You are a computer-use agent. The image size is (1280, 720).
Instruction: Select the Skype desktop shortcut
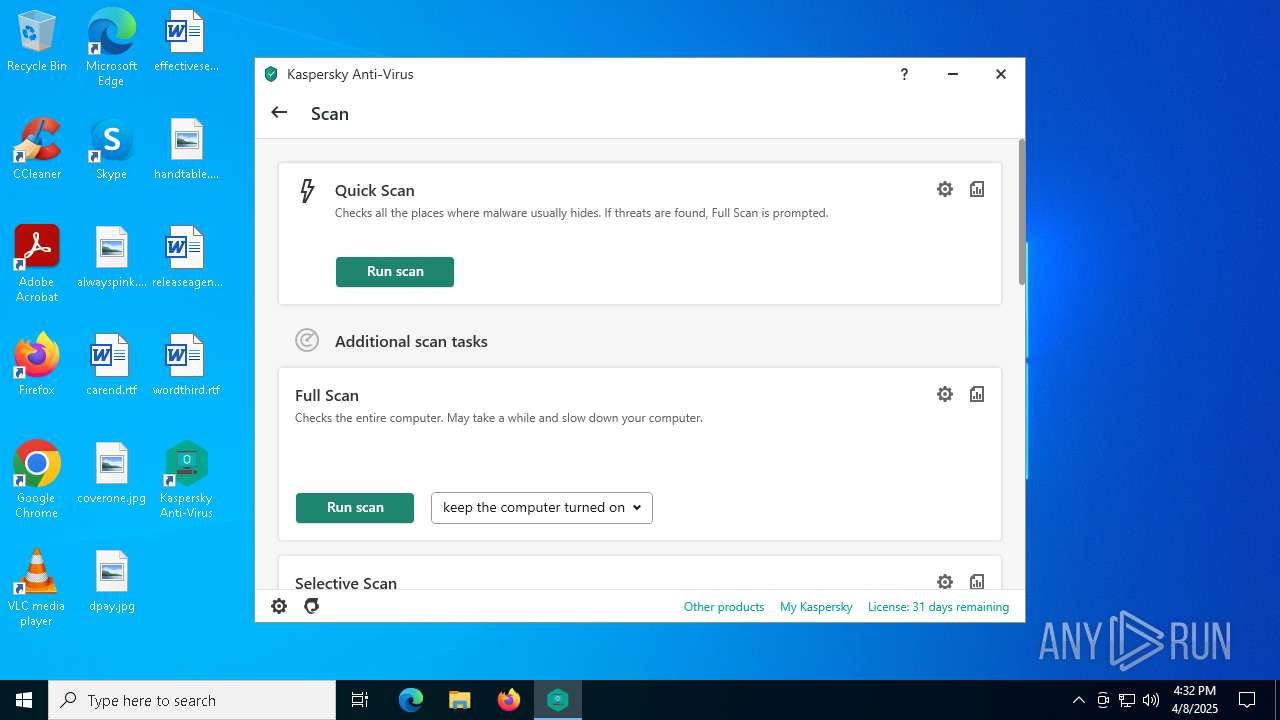pos(111,149)
